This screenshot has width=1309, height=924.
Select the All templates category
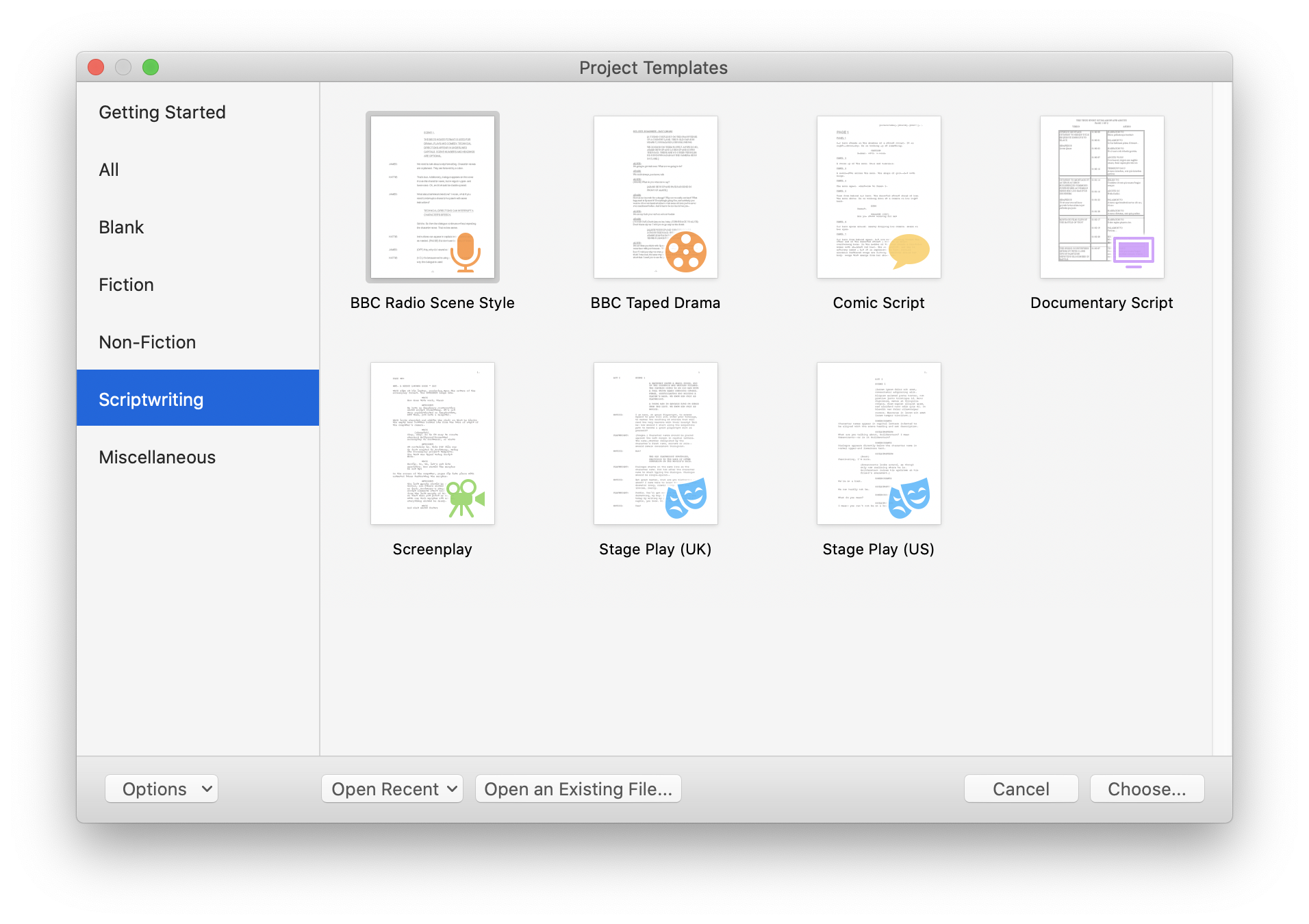pyautogui.click(x=109, y=169)
